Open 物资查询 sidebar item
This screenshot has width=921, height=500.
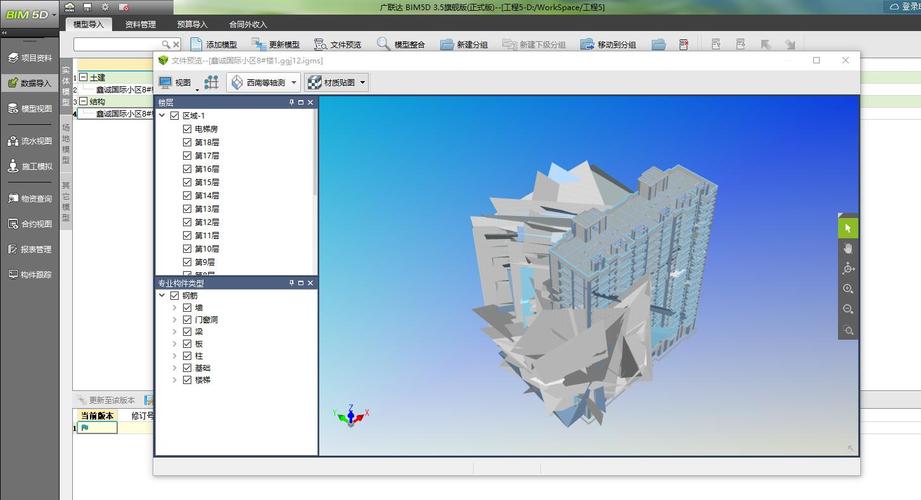click(x=29, y=199)
